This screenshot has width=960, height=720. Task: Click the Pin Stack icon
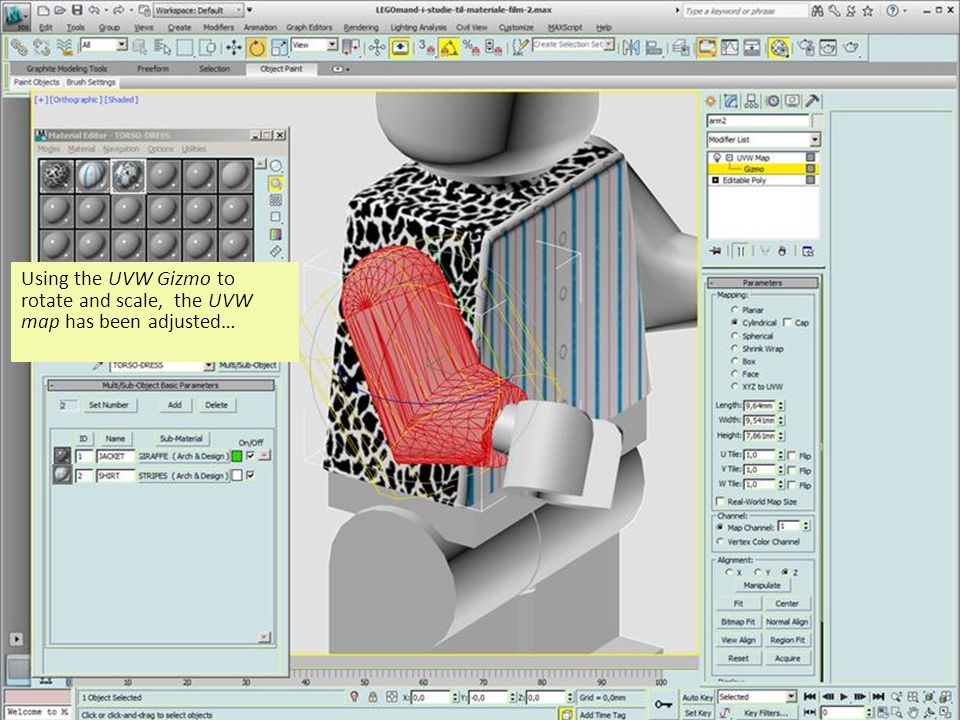(x=715, y=251)
